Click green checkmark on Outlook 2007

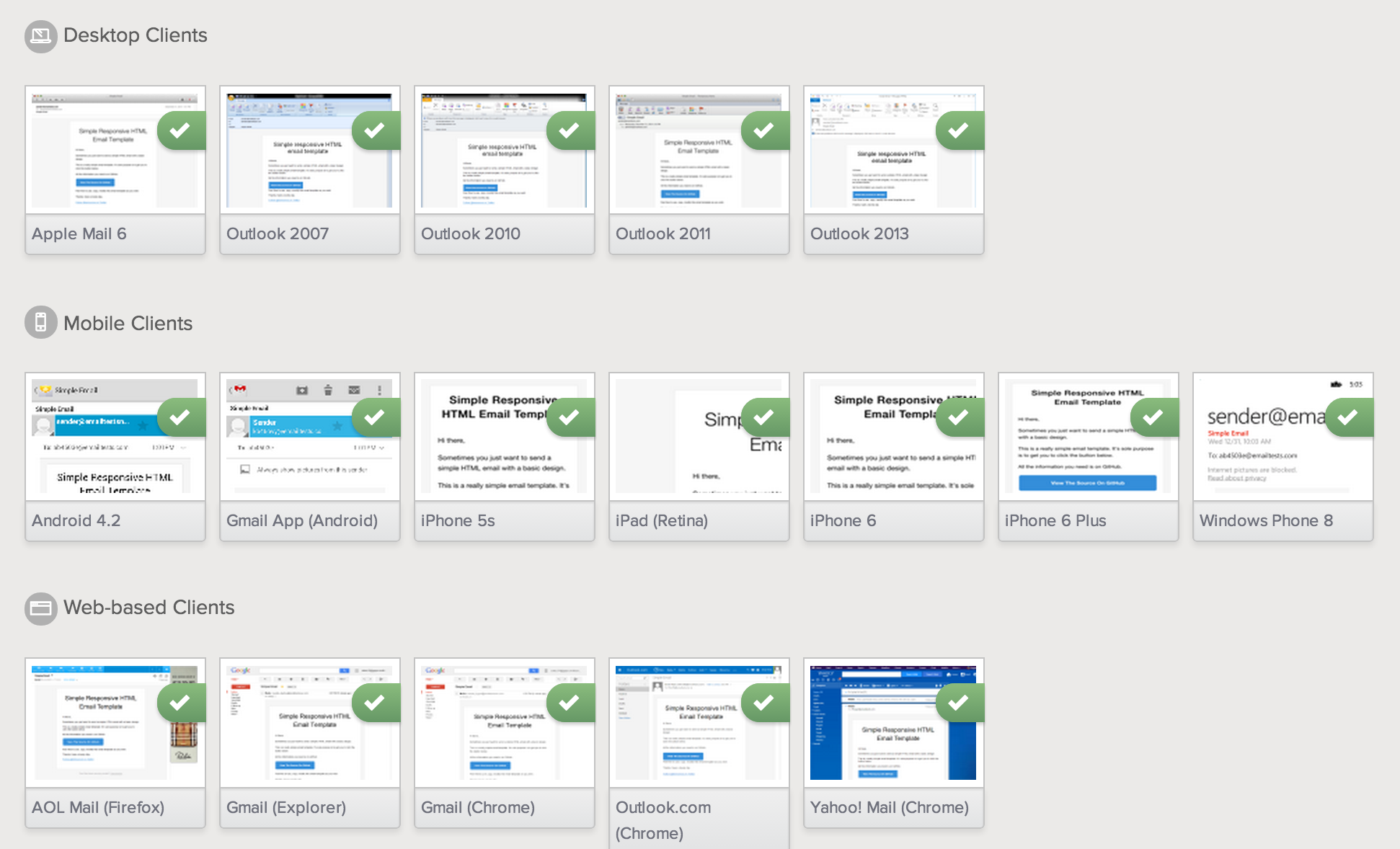[376, 130]
